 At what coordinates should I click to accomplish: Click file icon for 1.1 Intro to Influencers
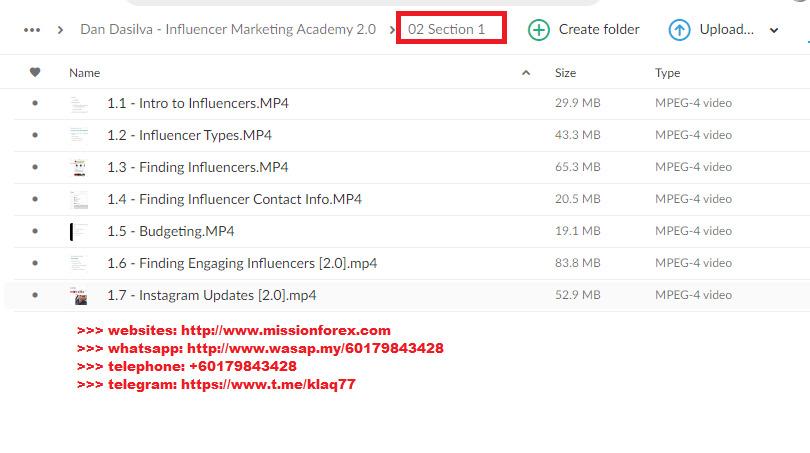coord(79,103)
